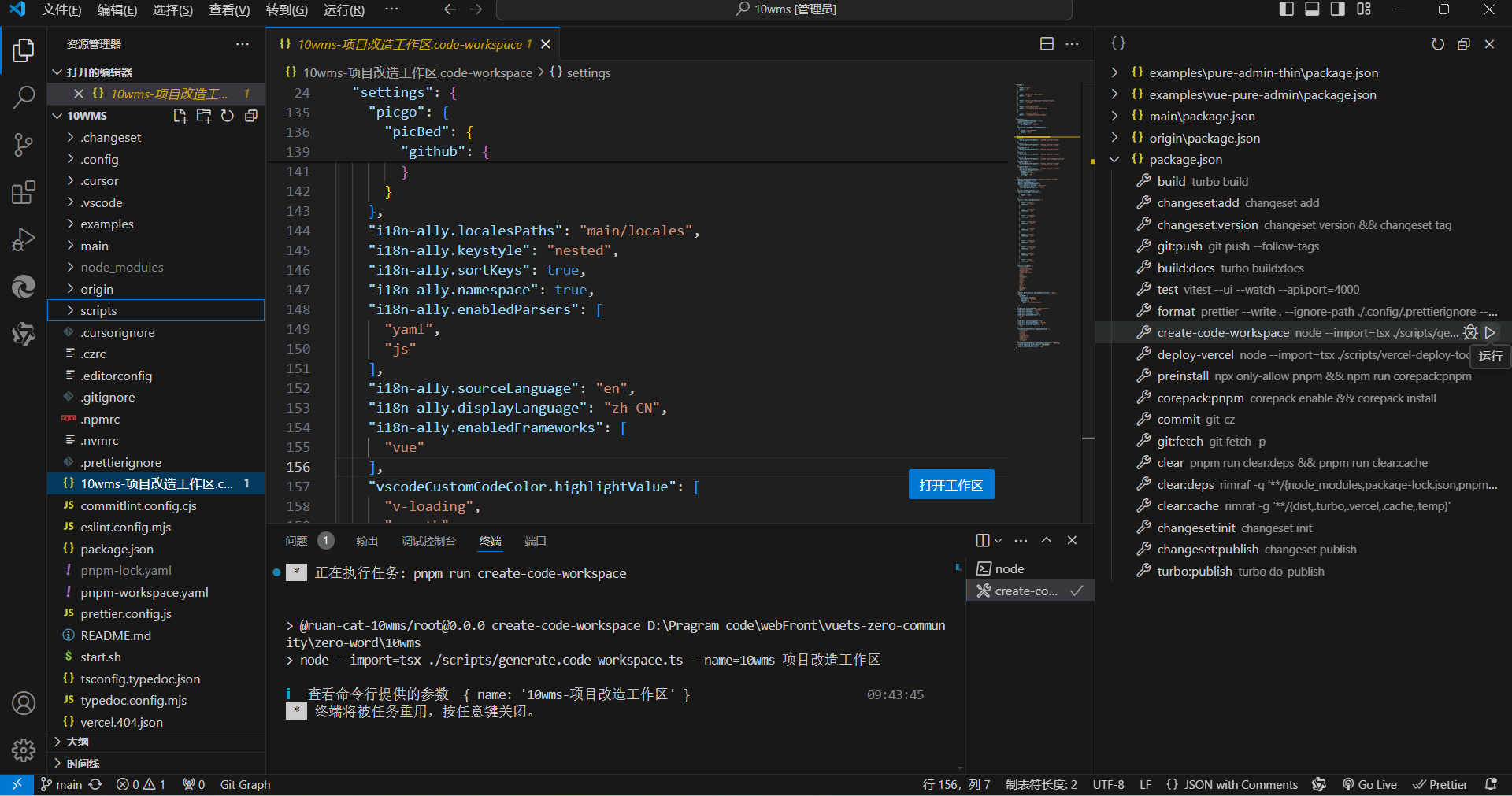Select the node terminal in list
Viewport: 1512px width, 796px height.
(x=1030, y=568)
